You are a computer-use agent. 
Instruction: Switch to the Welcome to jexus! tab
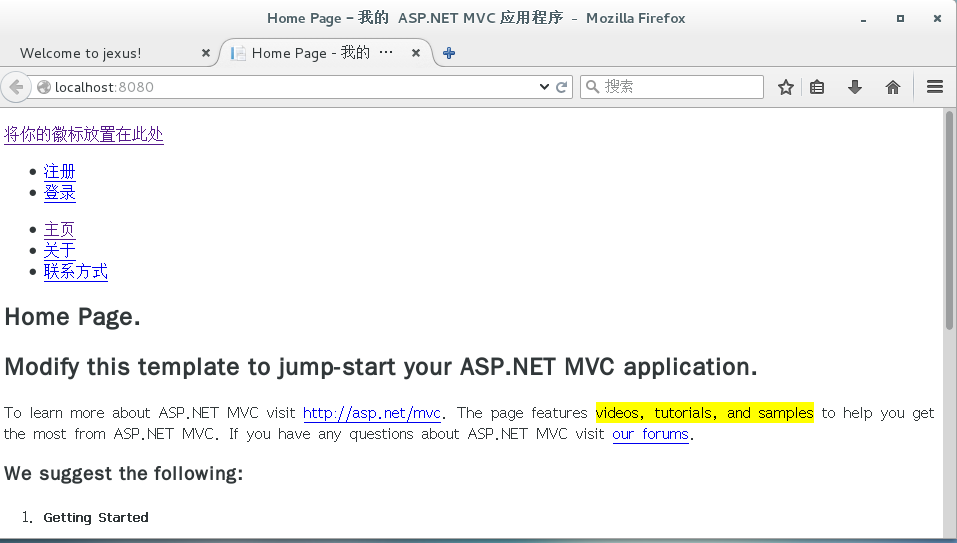tap(110, 53)
